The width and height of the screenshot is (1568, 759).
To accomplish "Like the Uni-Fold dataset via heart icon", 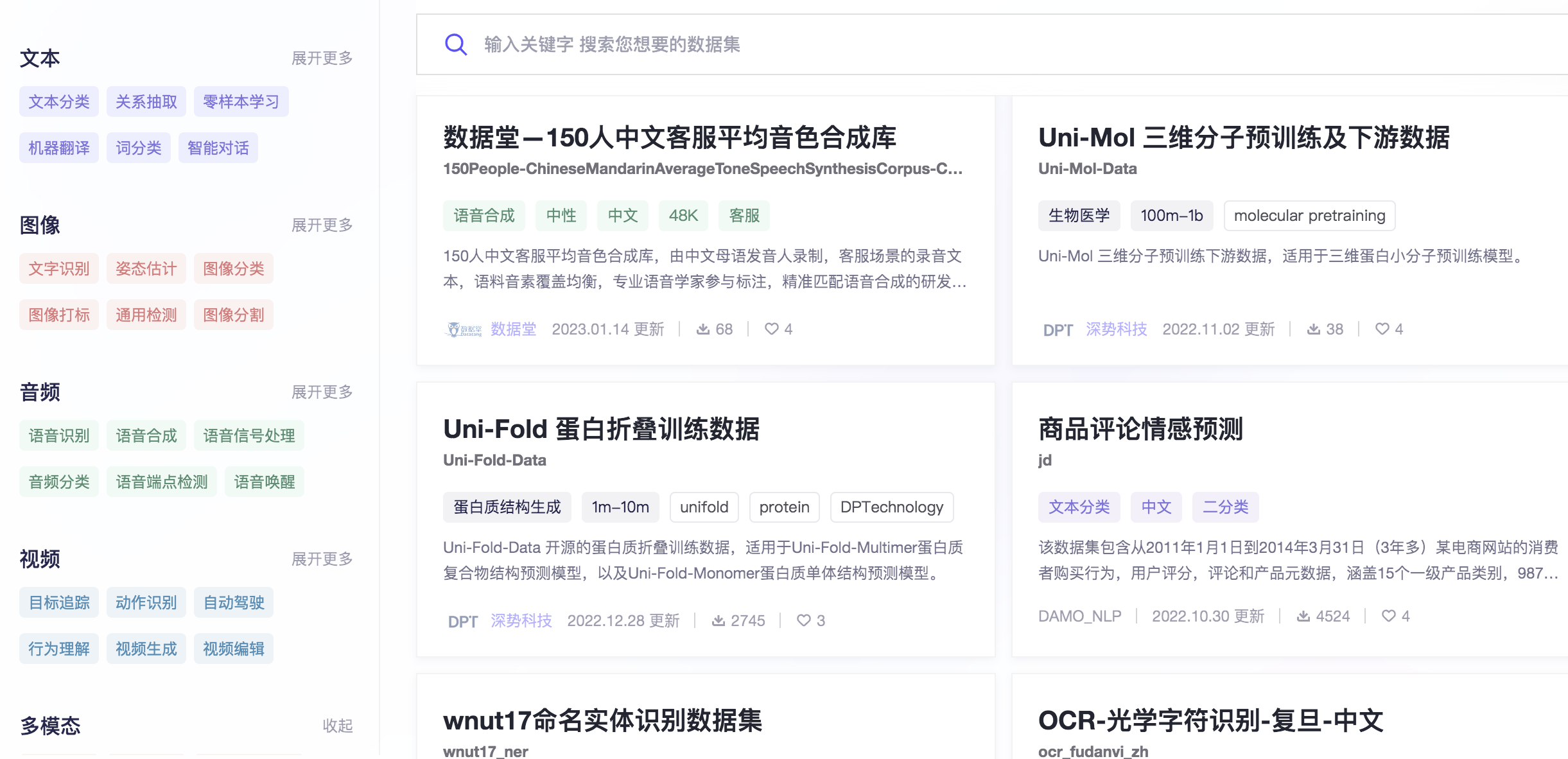I will tap(804, 621).
